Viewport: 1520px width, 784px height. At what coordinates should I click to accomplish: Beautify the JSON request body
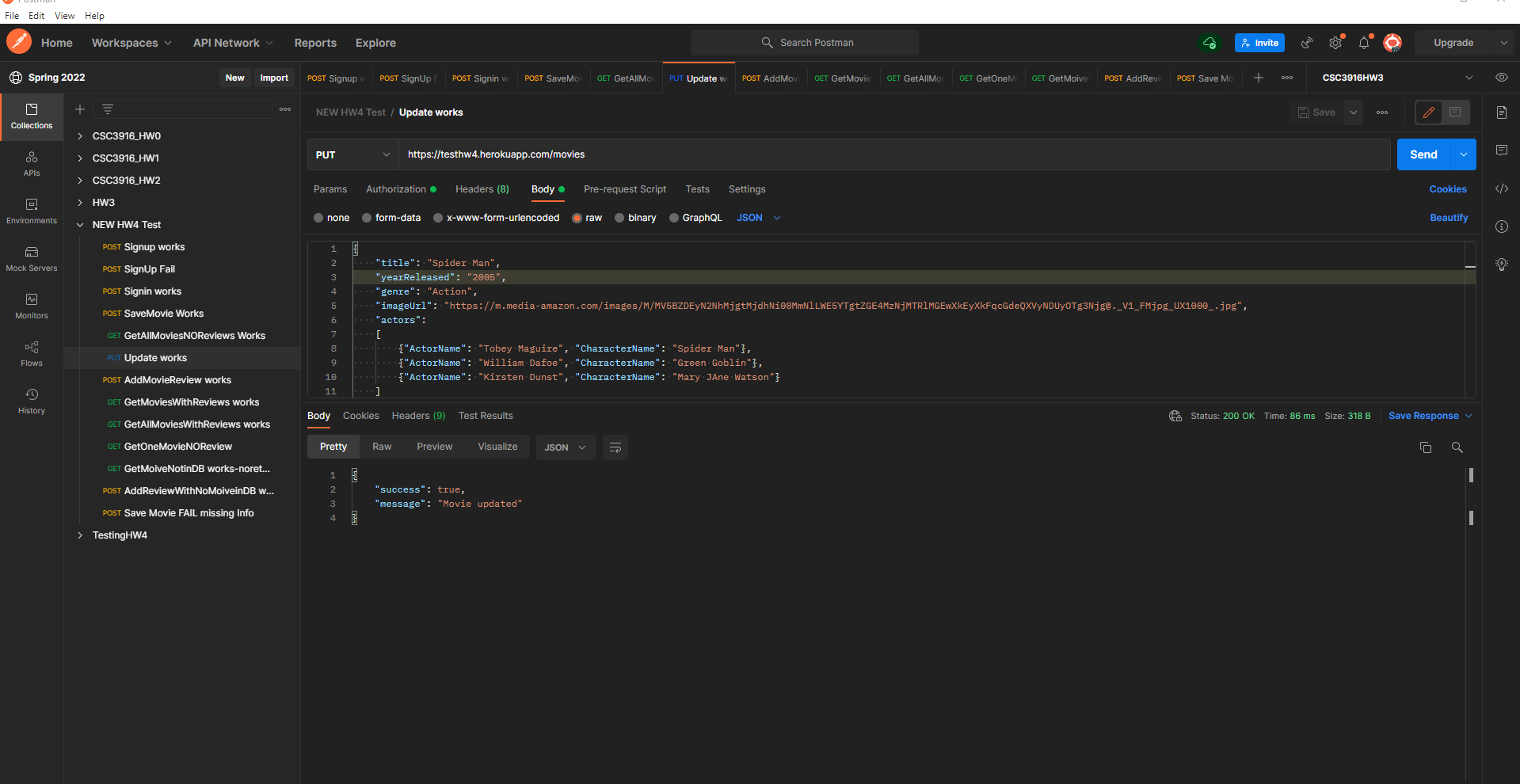coord(1448,218)
